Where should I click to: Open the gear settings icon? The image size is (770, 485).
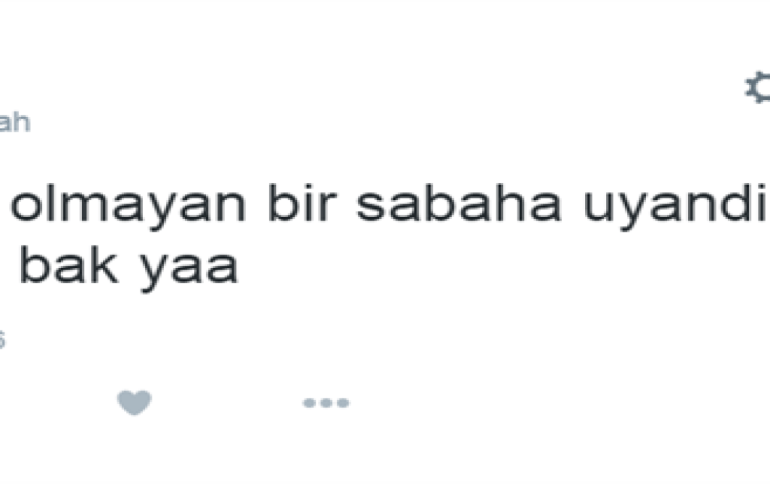(x=758, y=87)
